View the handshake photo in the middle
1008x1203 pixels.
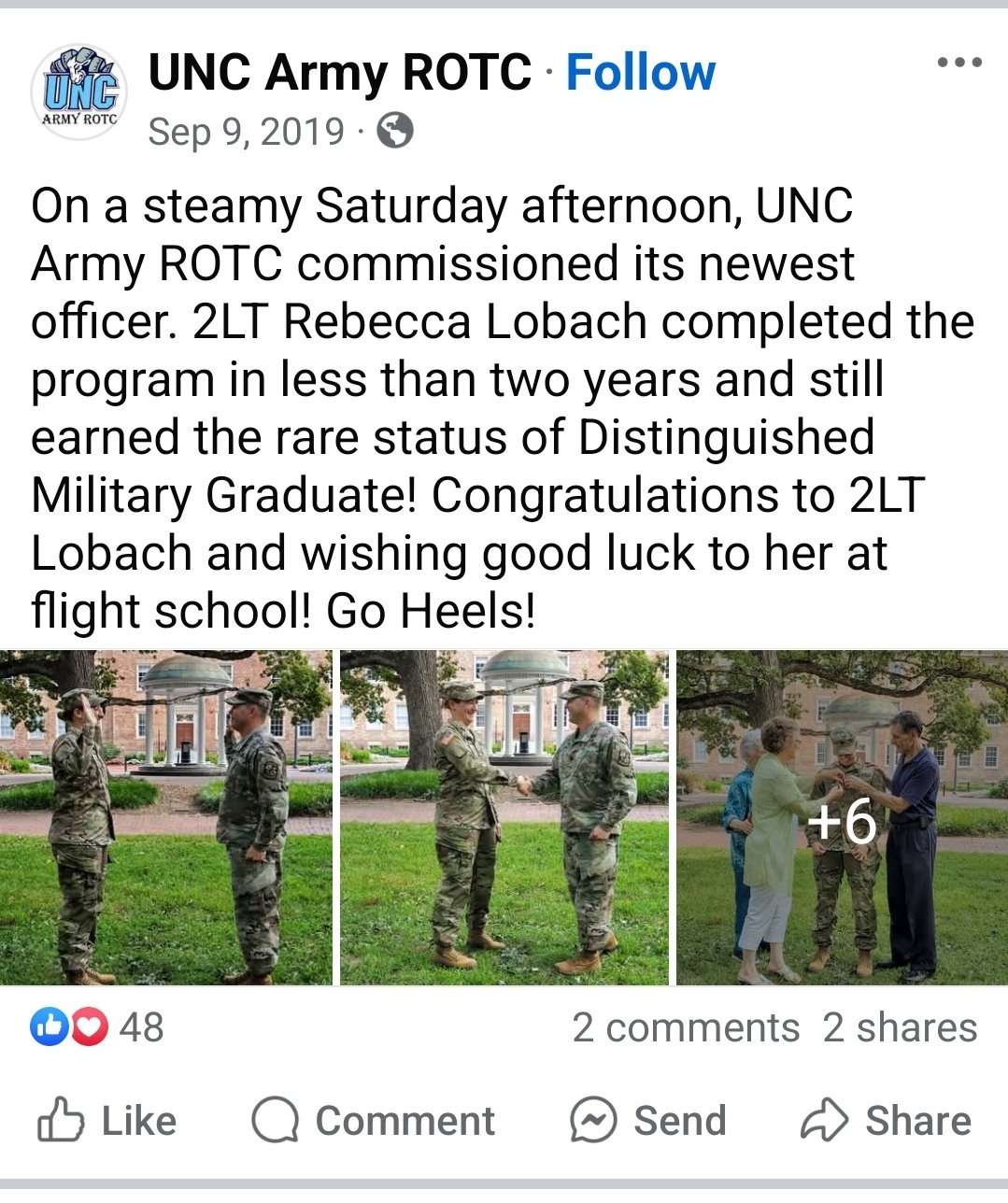point(504,817)
